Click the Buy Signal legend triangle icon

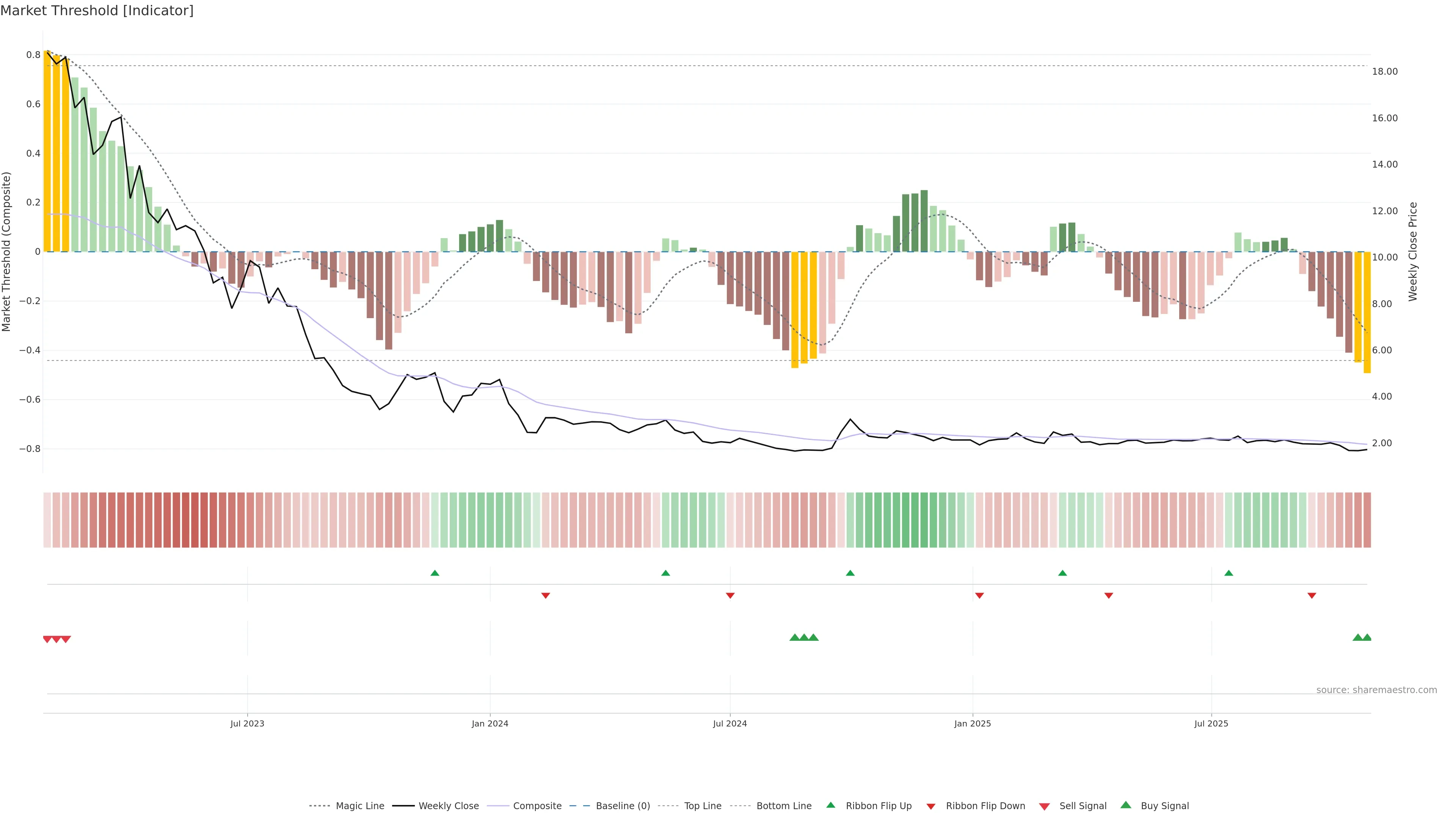pos(1125,805)
